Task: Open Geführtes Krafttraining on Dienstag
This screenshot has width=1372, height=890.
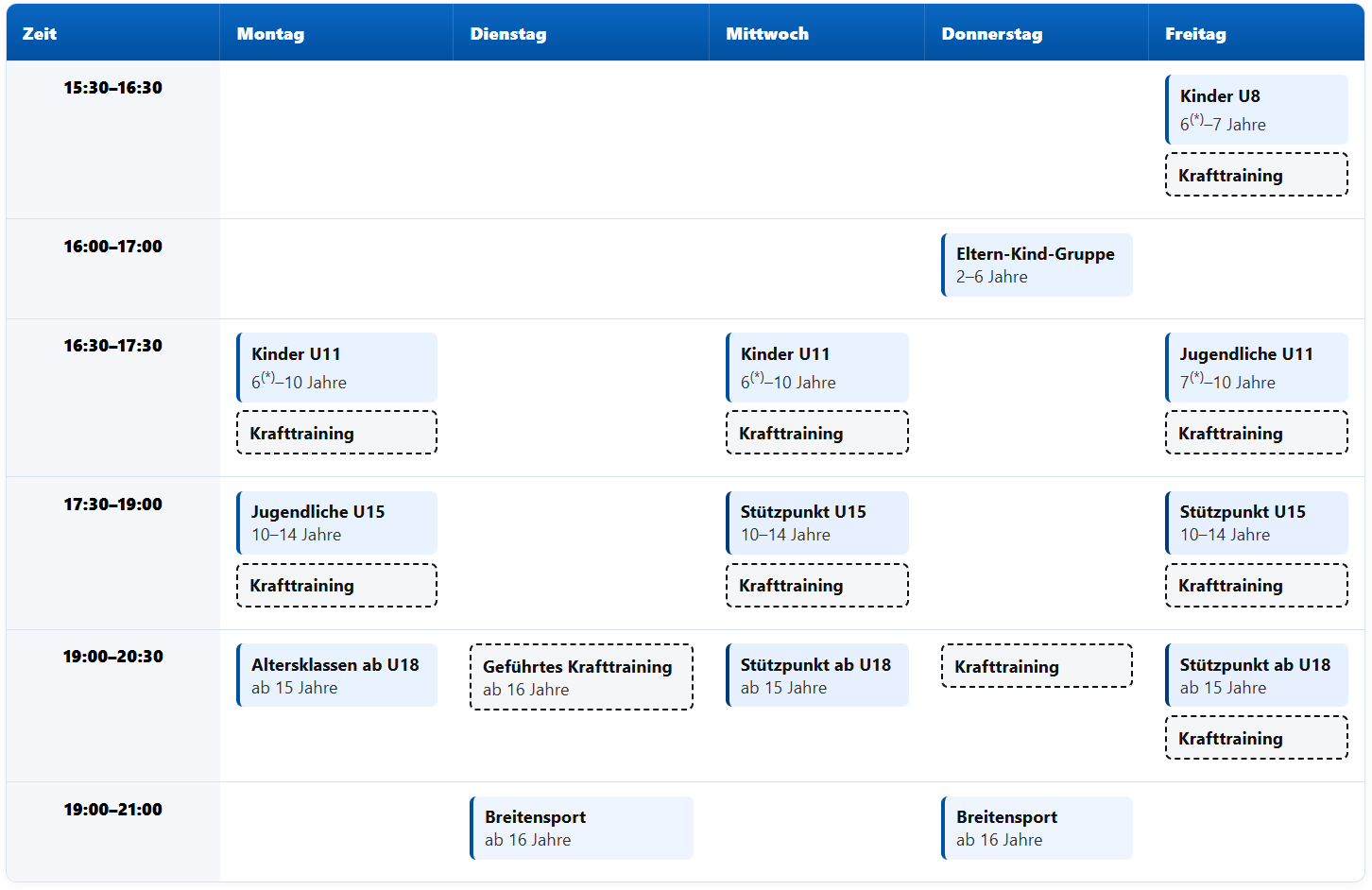Action: [581, 677]
